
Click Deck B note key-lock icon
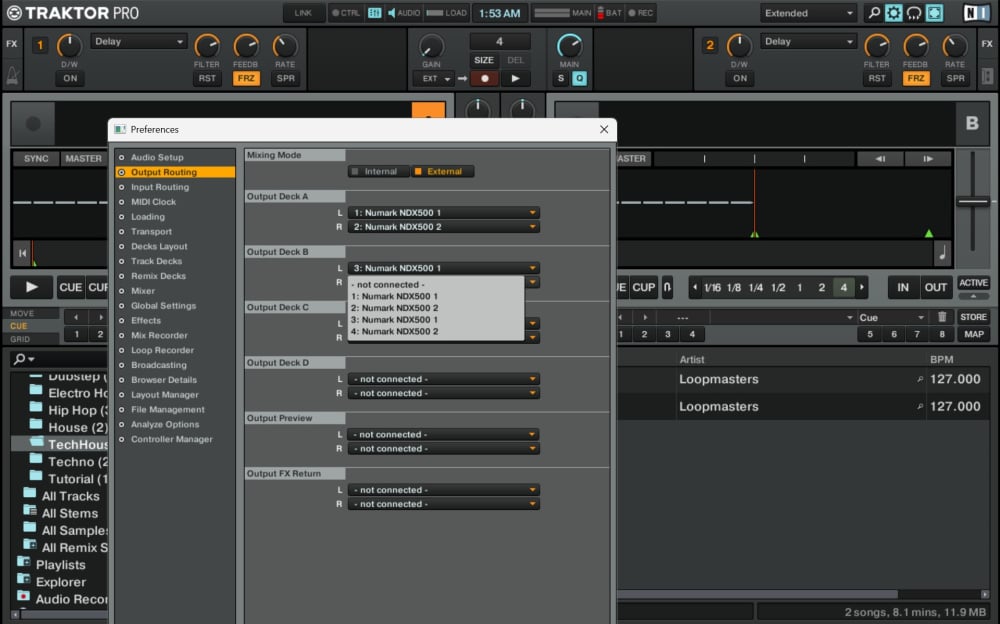943,253
